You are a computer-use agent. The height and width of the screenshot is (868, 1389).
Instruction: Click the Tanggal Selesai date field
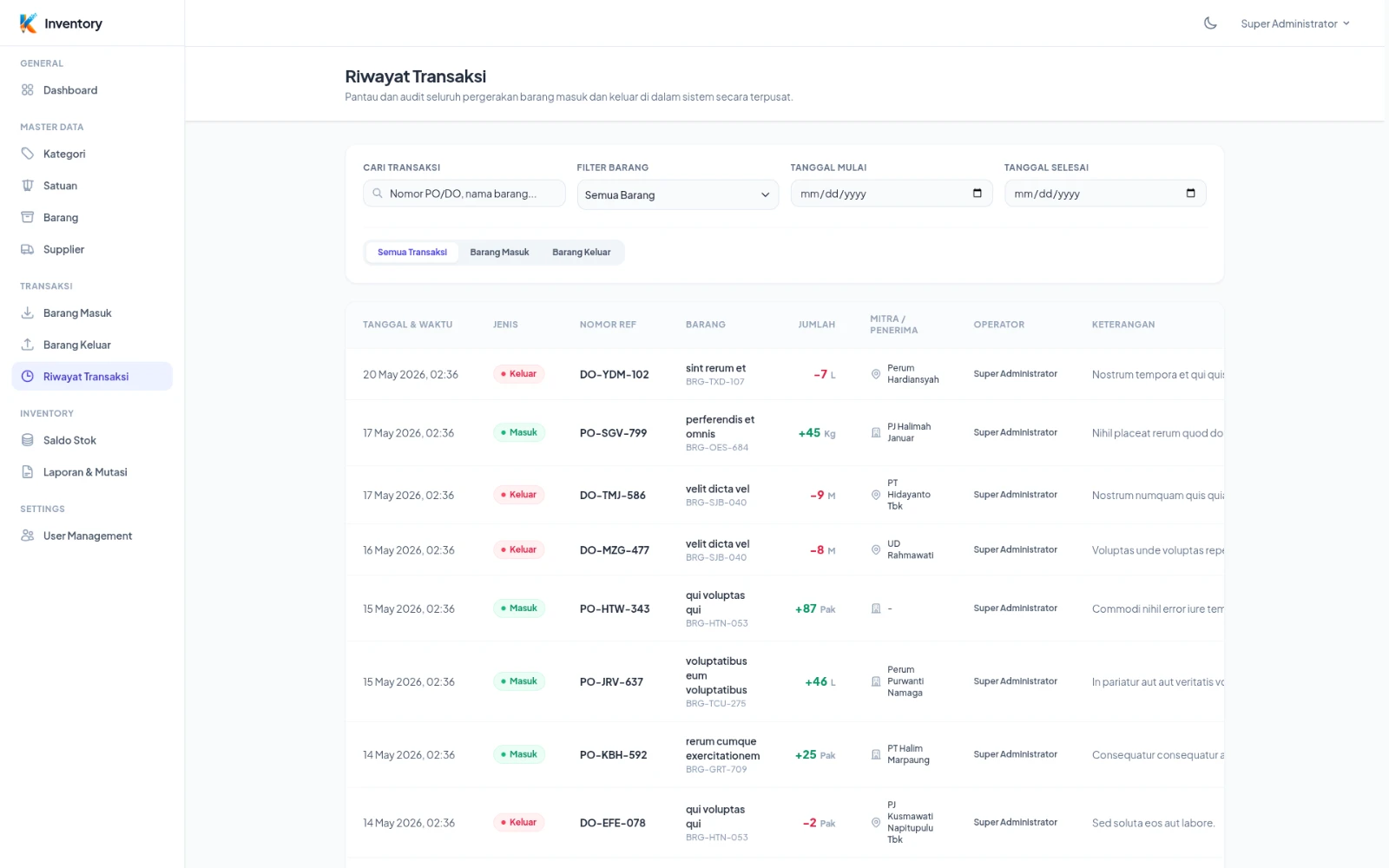tap(1105, 194)
